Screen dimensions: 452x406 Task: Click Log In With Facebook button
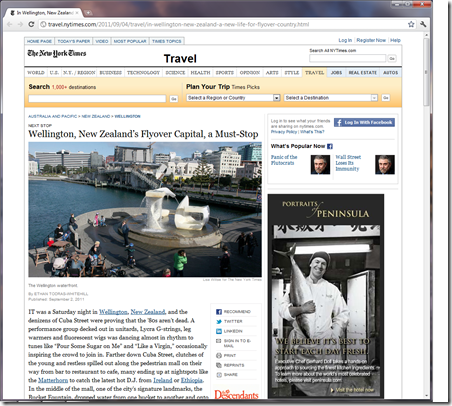pos(364,122)
